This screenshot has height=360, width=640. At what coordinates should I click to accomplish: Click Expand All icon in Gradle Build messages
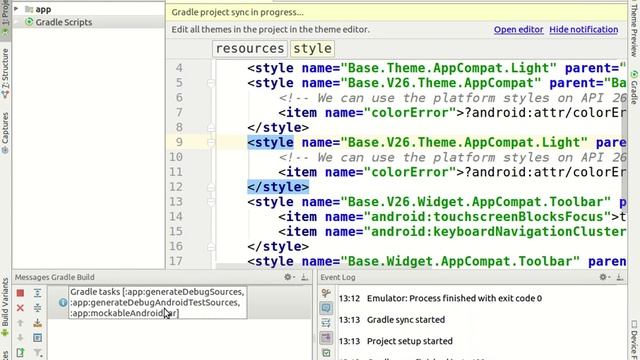click(x=38, y=293)
